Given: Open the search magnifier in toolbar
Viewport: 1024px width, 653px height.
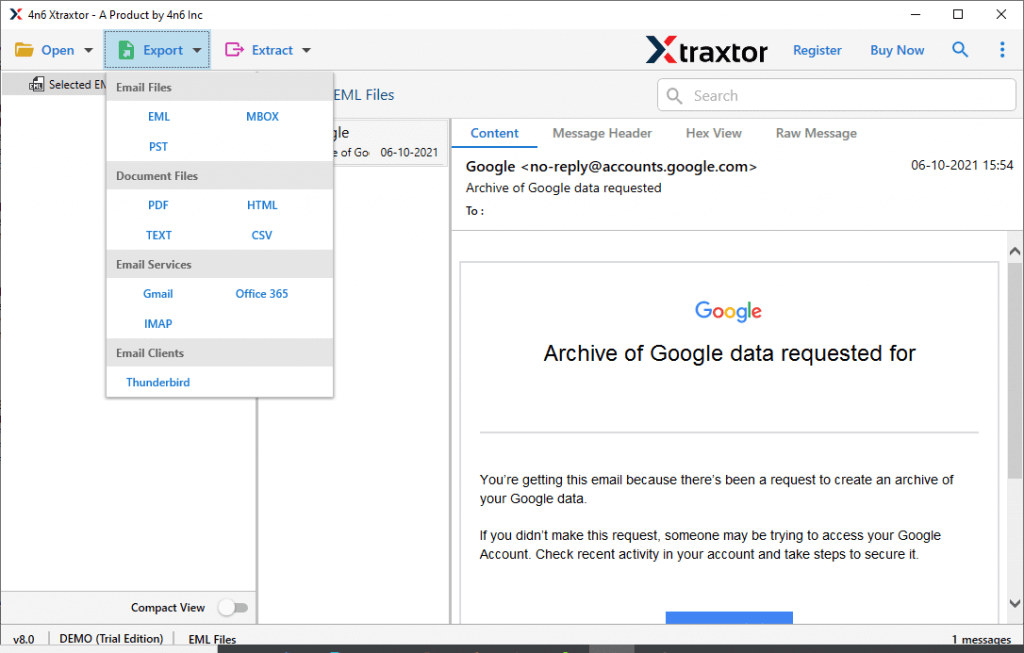Looking at the screenshot, I should tap(959, 50).
